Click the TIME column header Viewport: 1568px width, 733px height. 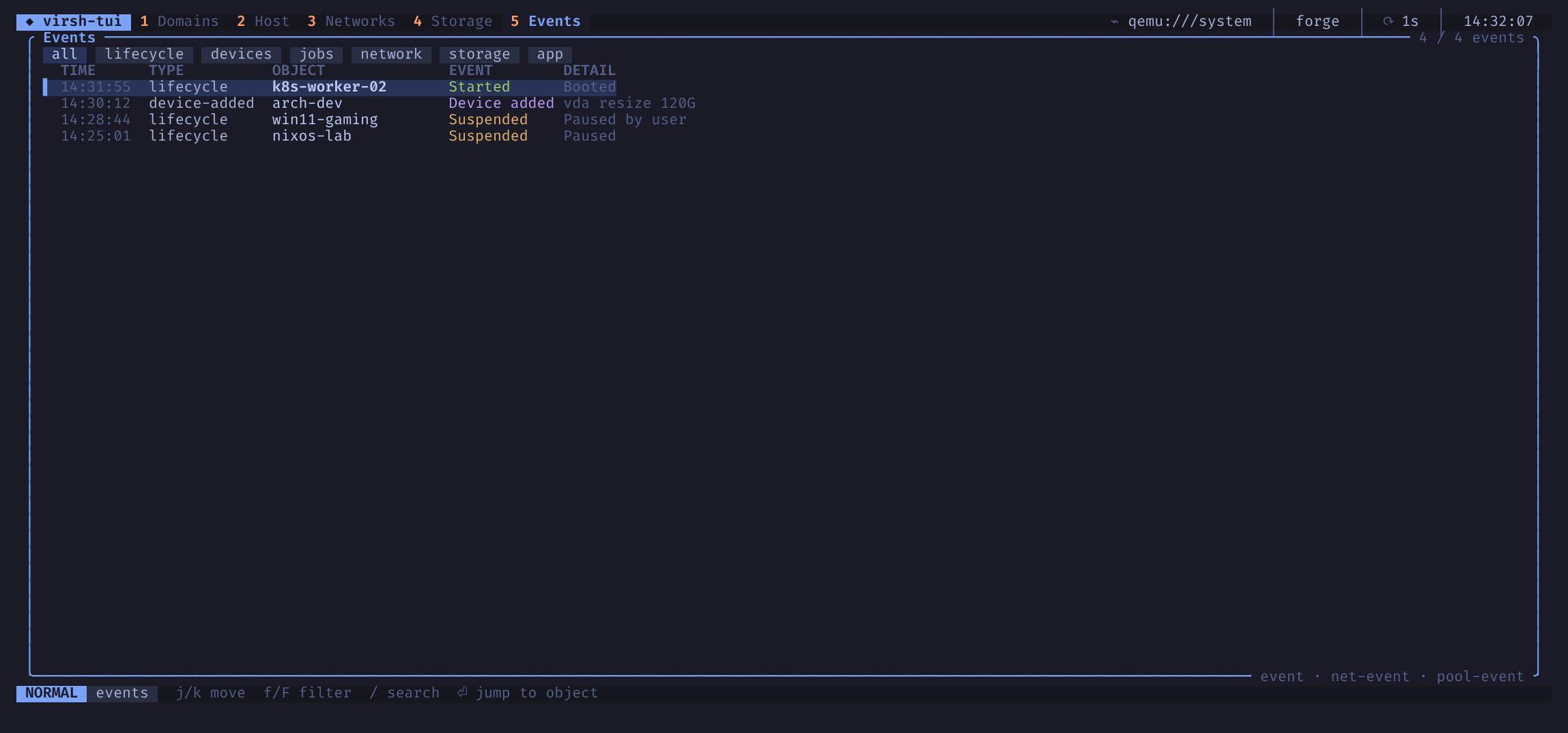(78, 71)
